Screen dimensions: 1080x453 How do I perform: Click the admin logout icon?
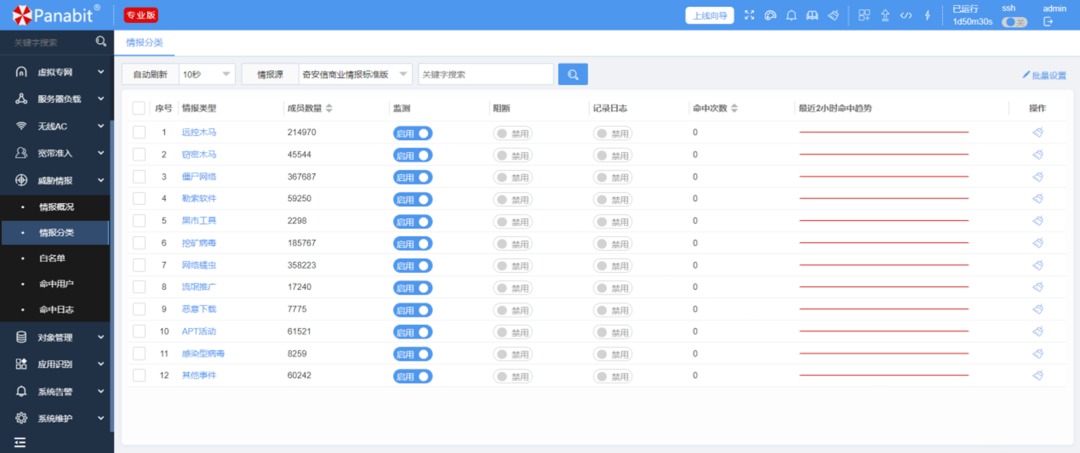pos(1048,22)
